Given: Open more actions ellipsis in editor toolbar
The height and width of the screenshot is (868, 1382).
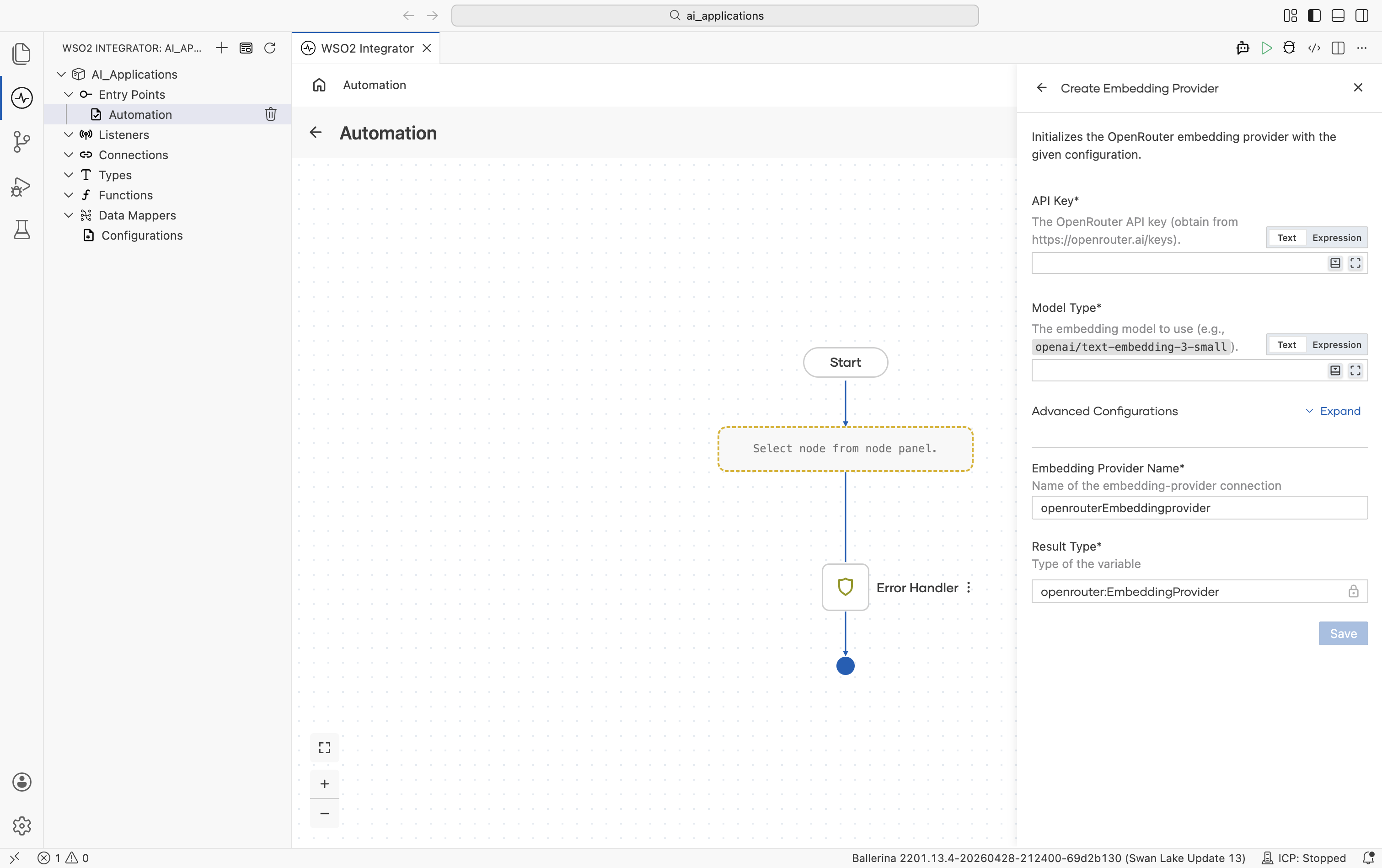Looking at the screenshot, I should [x=1362, y=48].
